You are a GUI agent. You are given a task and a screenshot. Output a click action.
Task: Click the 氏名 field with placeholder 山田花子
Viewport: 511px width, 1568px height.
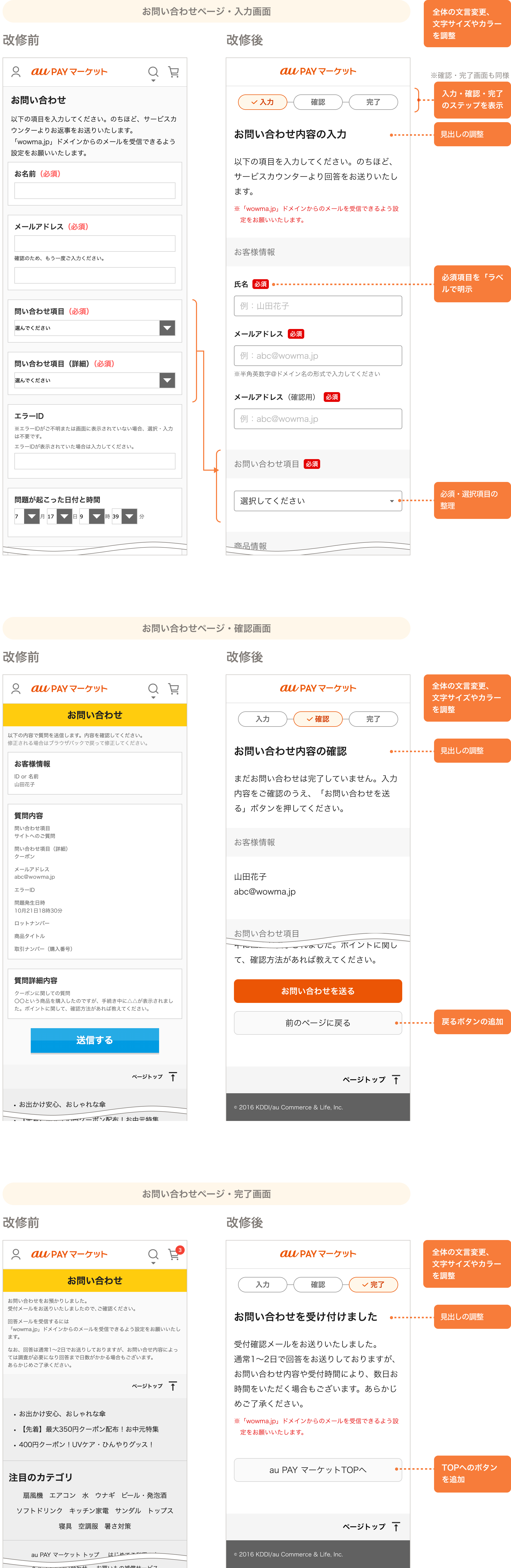tap(318, 306)
